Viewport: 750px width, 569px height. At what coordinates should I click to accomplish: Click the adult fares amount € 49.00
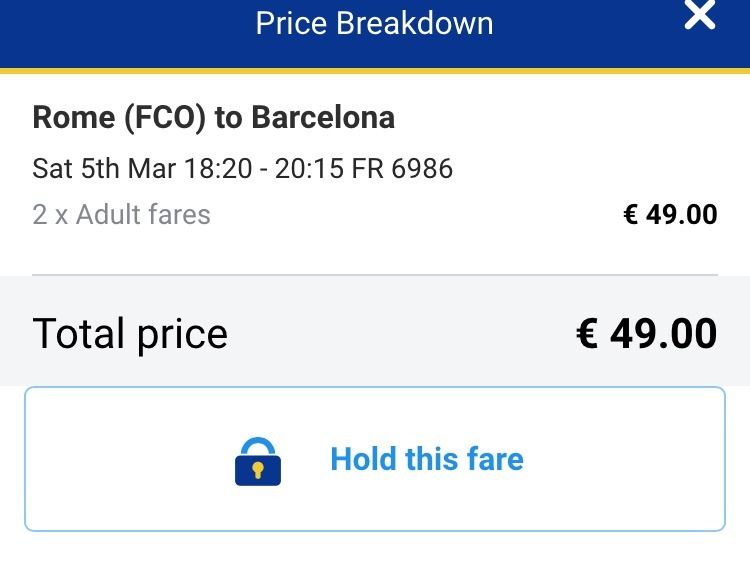(670, 214)
